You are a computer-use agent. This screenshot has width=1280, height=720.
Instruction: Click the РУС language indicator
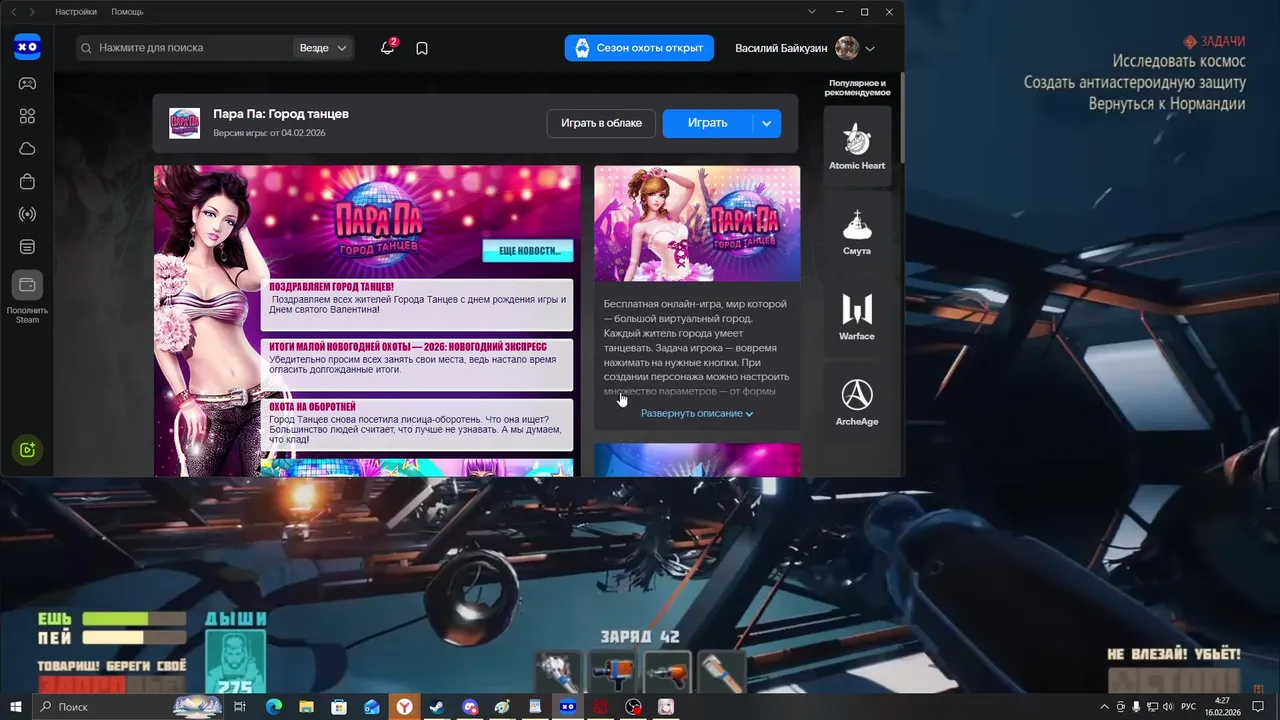1188,707
